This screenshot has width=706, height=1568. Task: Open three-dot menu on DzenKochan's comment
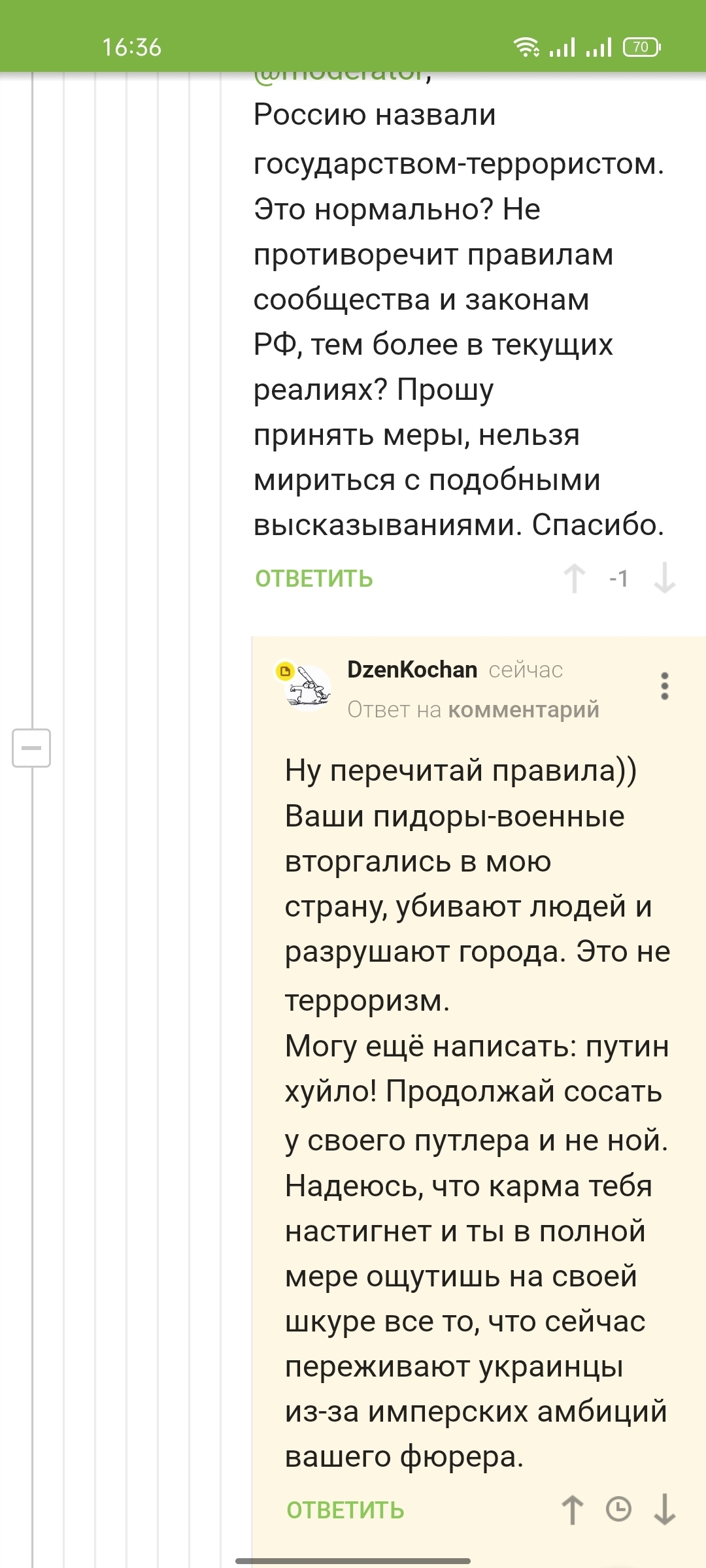[665, 686]
